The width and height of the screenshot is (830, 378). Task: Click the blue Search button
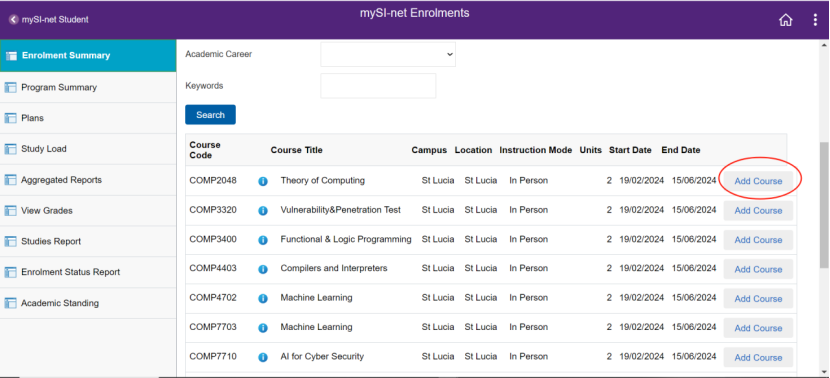pos(210,115)
